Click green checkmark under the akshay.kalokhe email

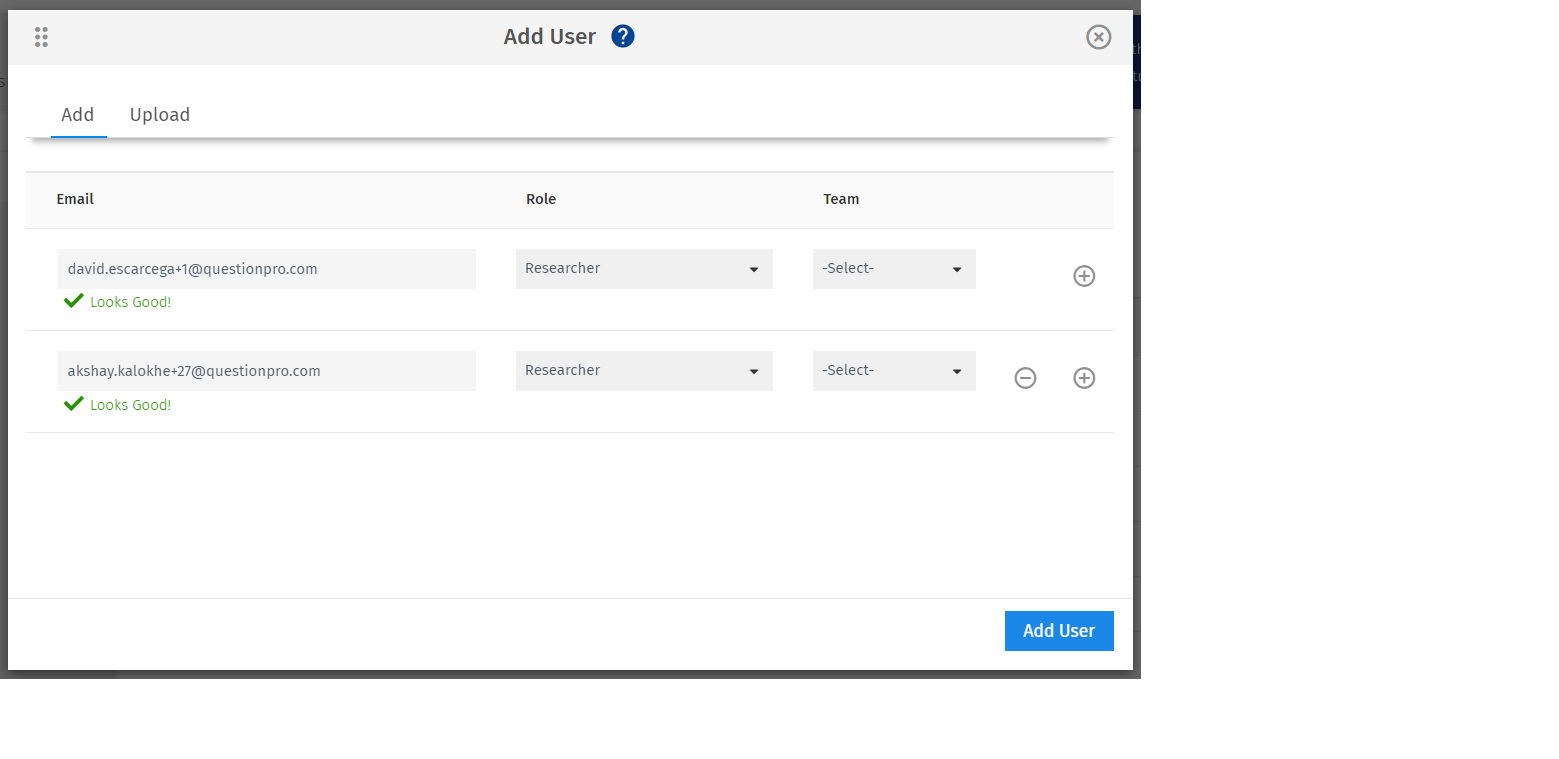click(73, 404)
